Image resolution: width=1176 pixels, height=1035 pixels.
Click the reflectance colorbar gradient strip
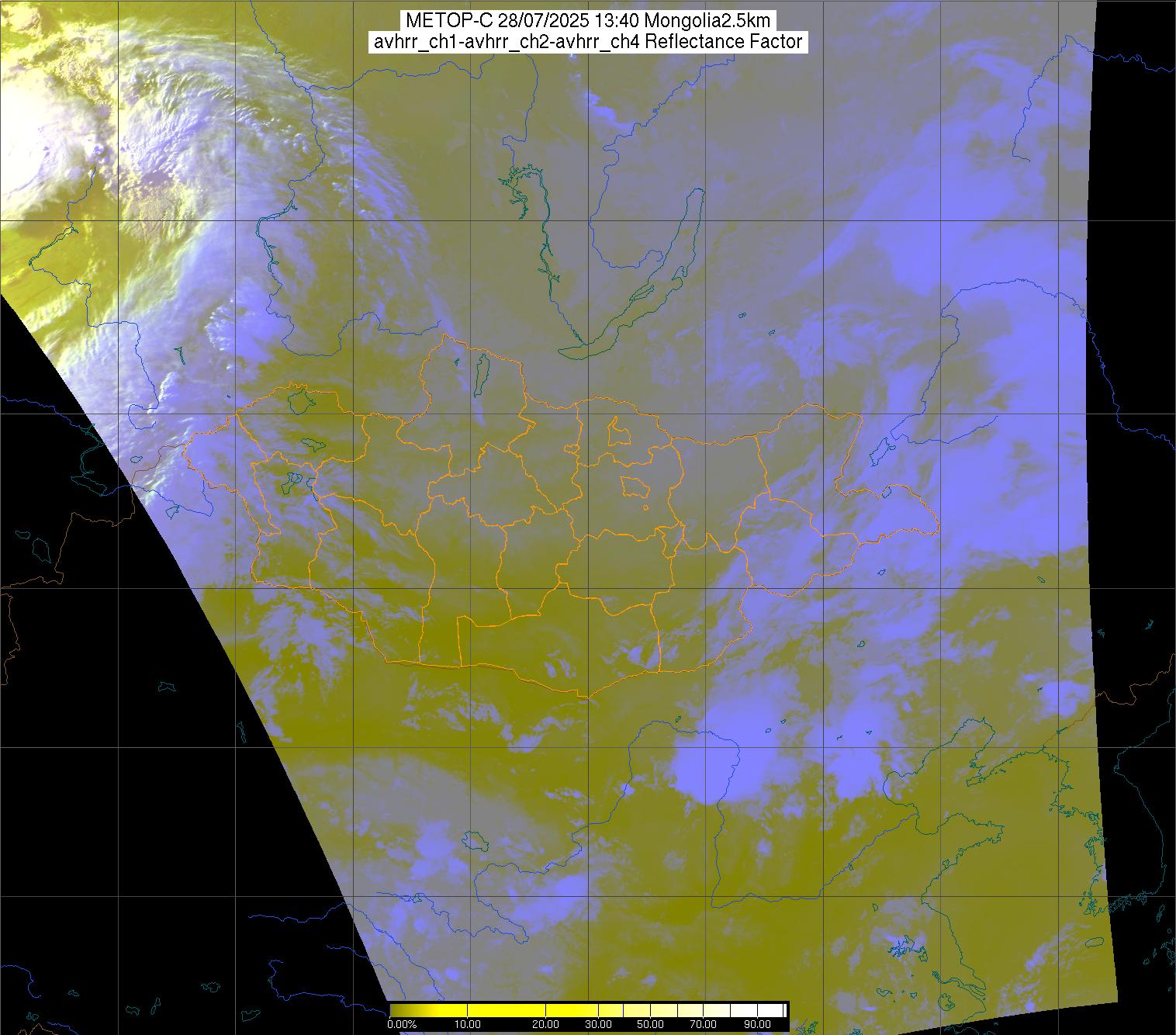tap(588, 1010)
